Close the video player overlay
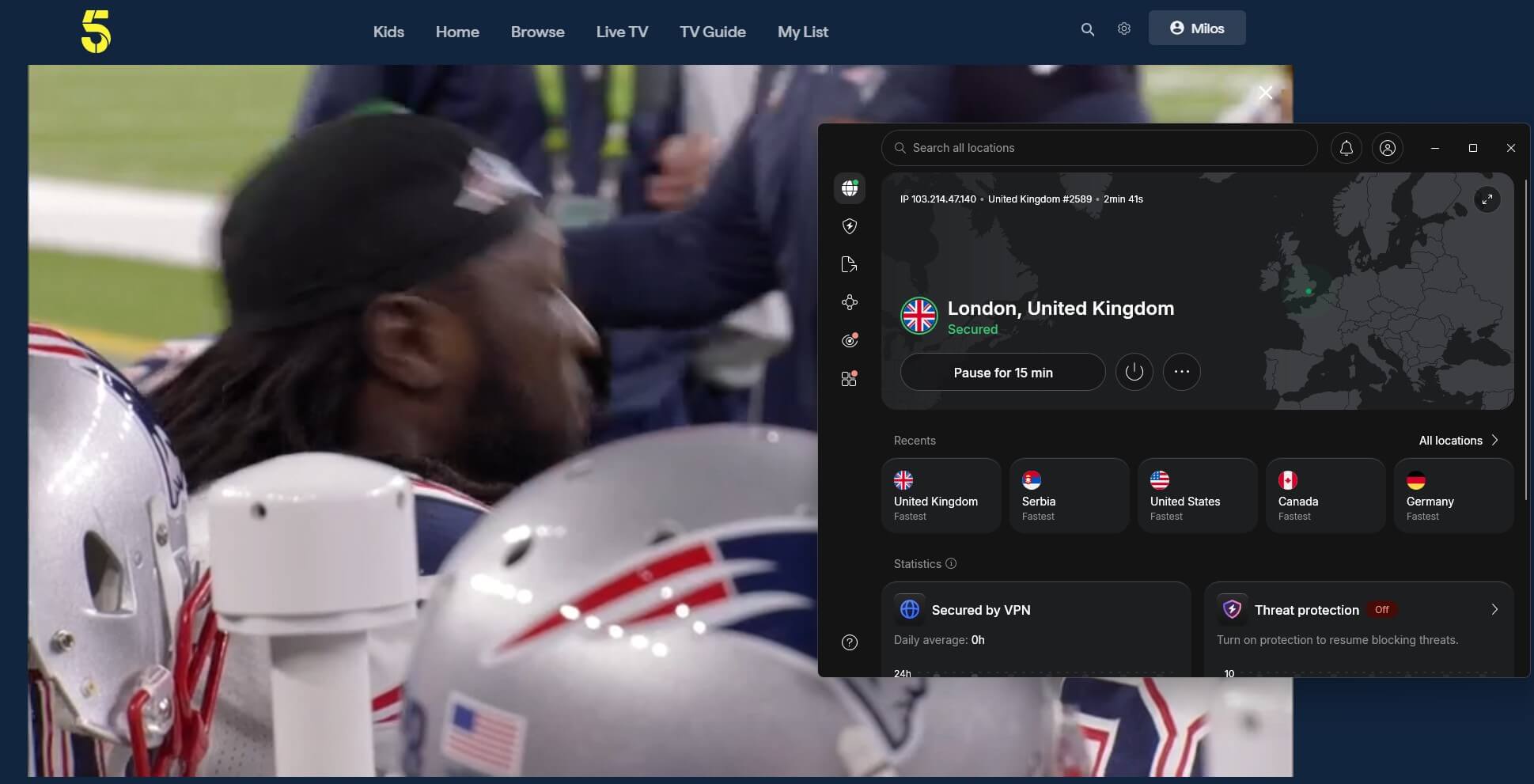The height and width of the screenshot is (784, 1534). [1266, 93]
